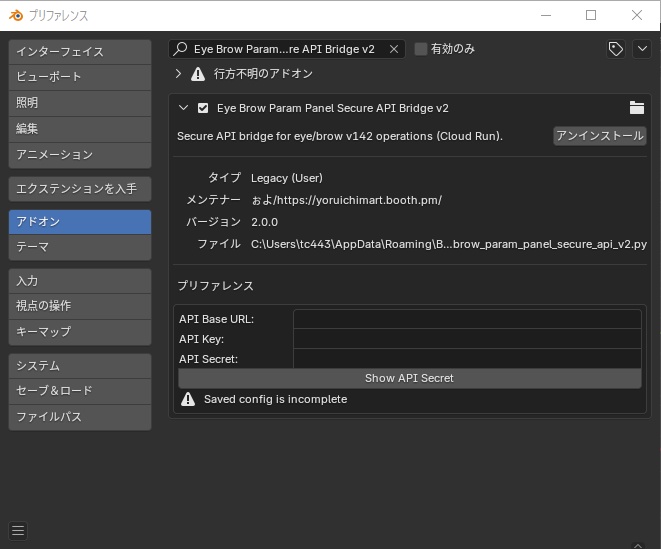Click the incomplete config warning icon
This screenshot has height=549, width=661.
click(x=188, y=399)
